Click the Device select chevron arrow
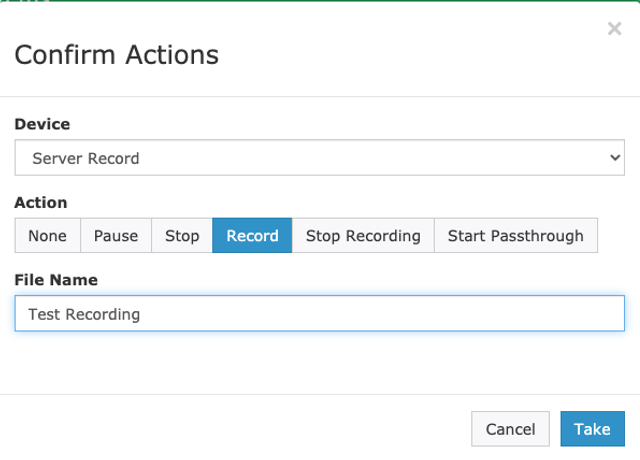Image resolution: width=640 pixels, height=460 pixels. tap(614, 158)
